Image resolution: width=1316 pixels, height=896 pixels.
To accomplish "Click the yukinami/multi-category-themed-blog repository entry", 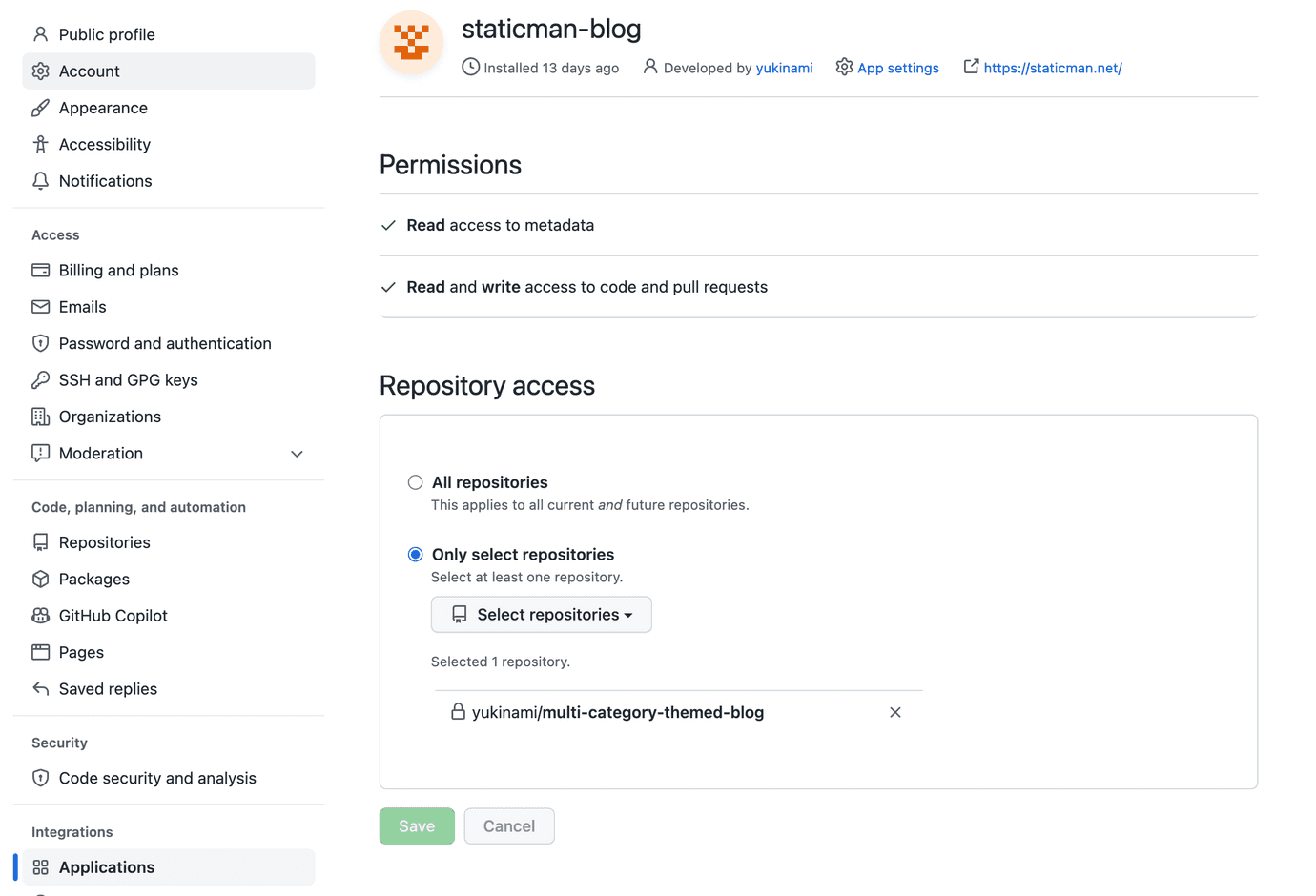I will tap(617, 713).
